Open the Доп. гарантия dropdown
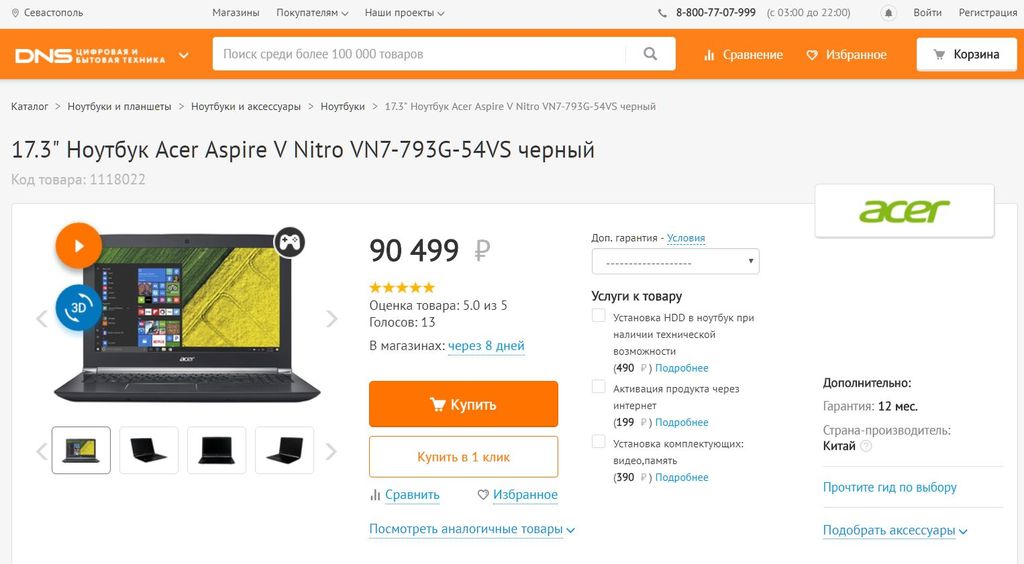The width and height of the screenshot is (1024, 564). click(675, 261)
